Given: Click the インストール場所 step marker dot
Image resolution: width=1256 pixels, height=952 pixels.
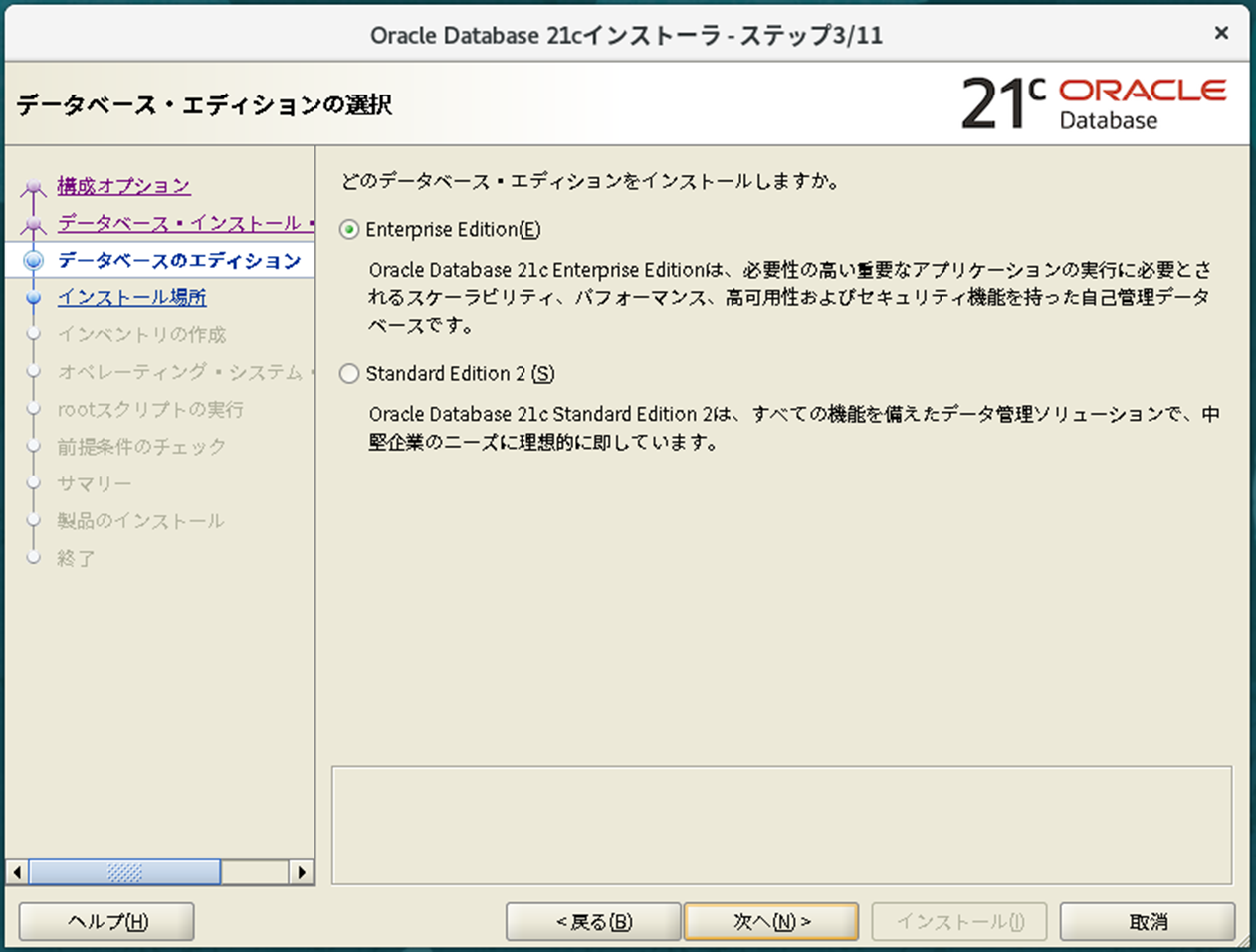Looking at the screenshot, I should coord(34,297).
